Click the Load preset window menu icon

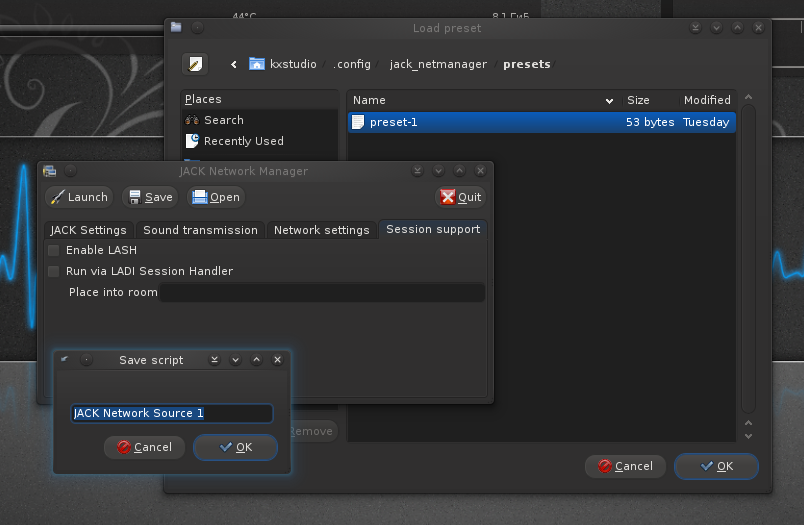coord(176,27)
